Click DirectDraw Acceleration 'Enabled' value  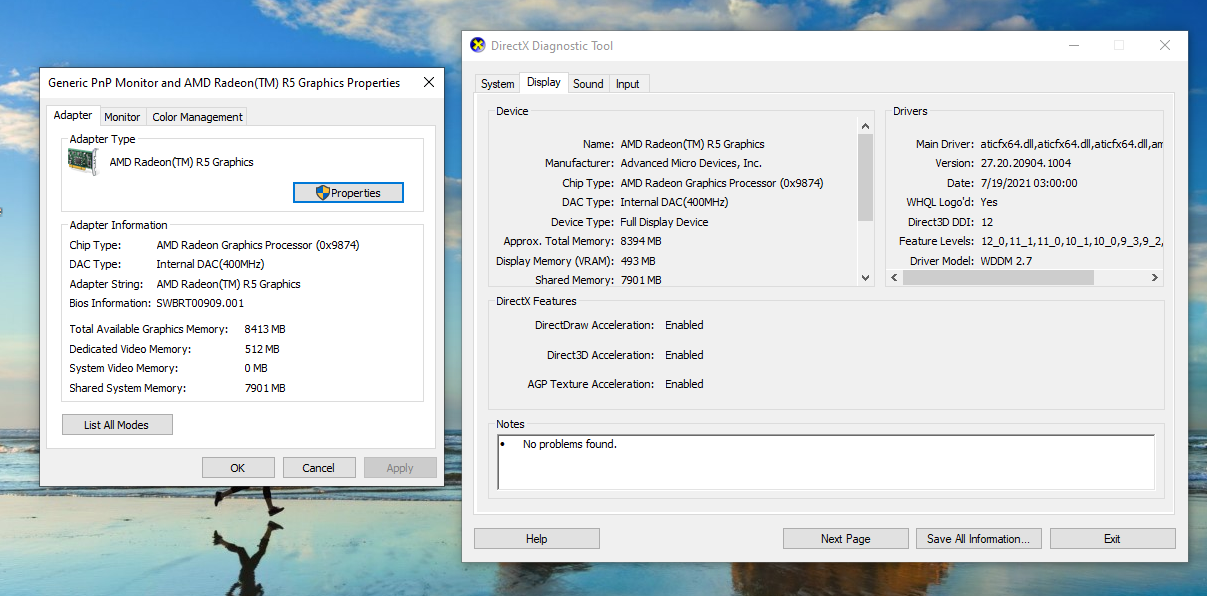point(684,325)
